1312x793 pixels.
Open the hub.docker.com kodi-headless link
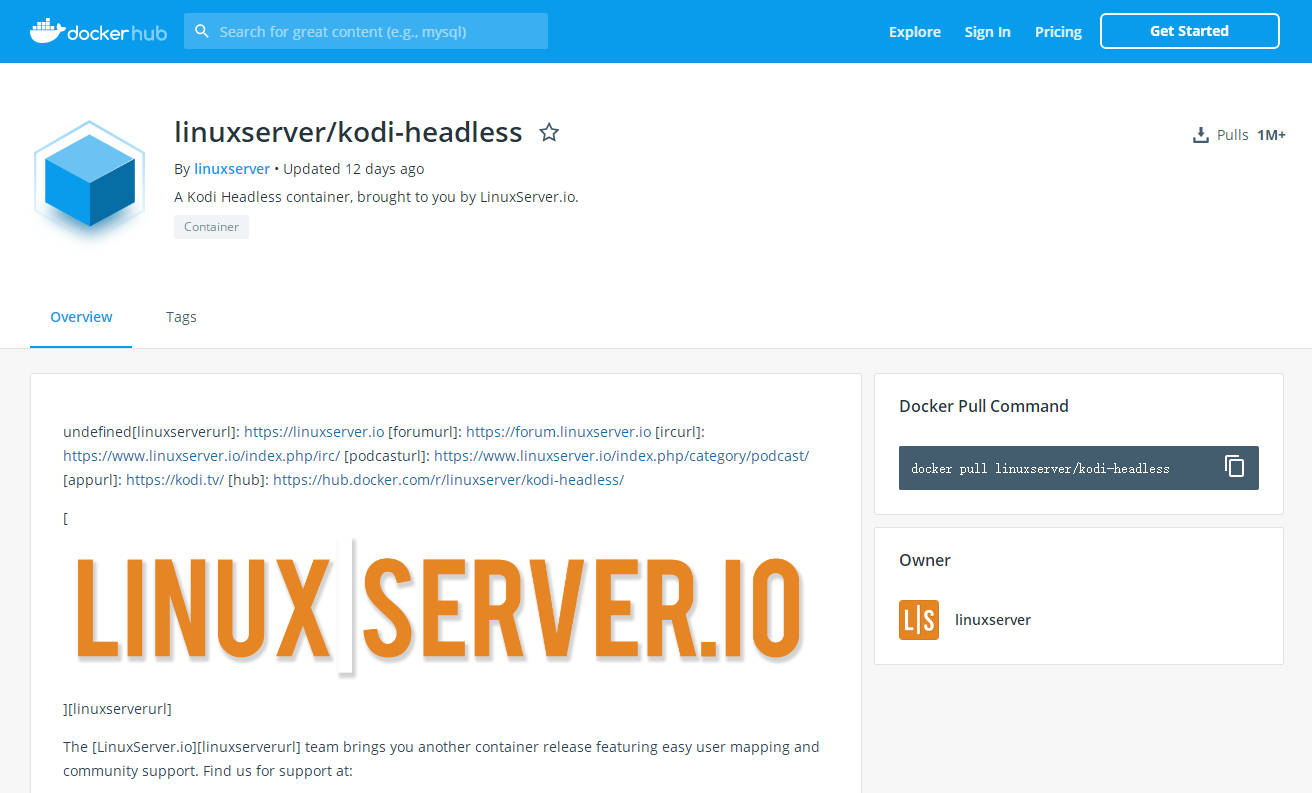click(448, 480)
